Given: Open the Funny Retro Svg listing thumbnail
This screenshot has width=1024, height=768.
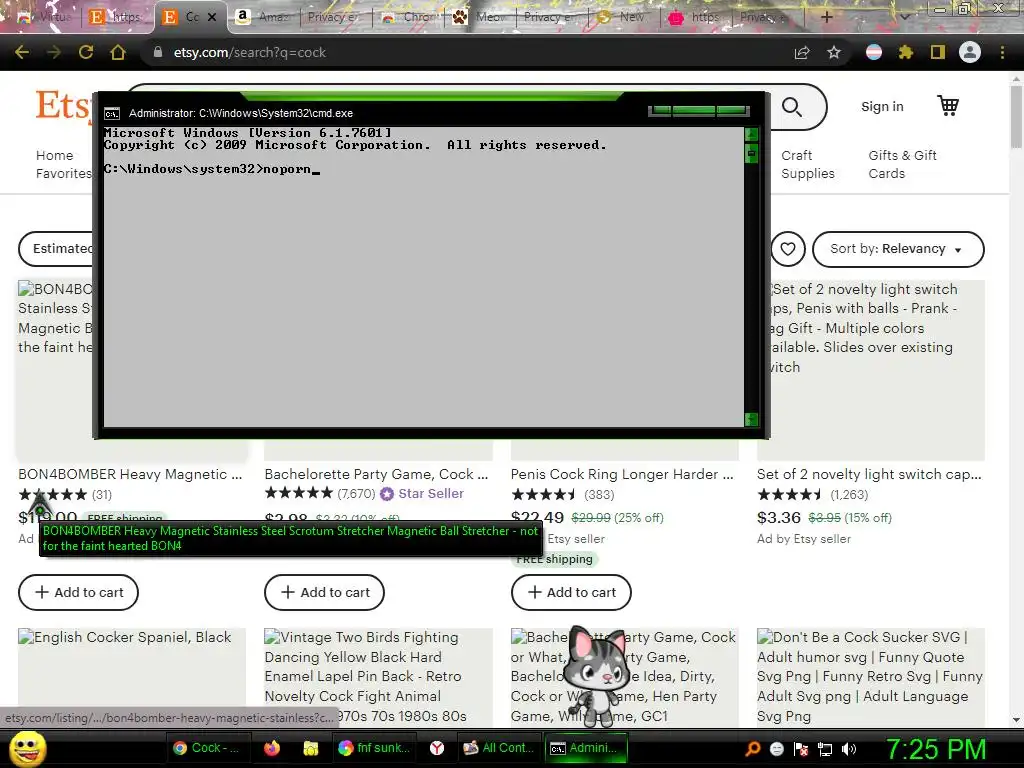Looking at the screenshot, I should tap(871, 676).
